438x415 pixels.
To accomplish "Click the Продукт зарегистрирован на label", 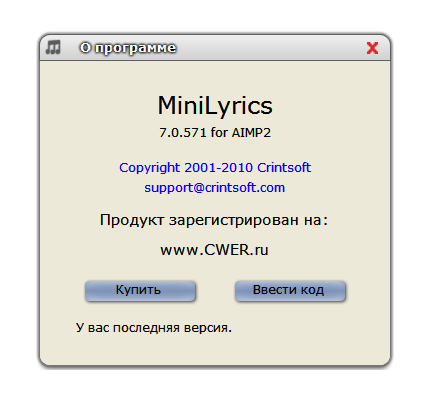I will point(214,220).
